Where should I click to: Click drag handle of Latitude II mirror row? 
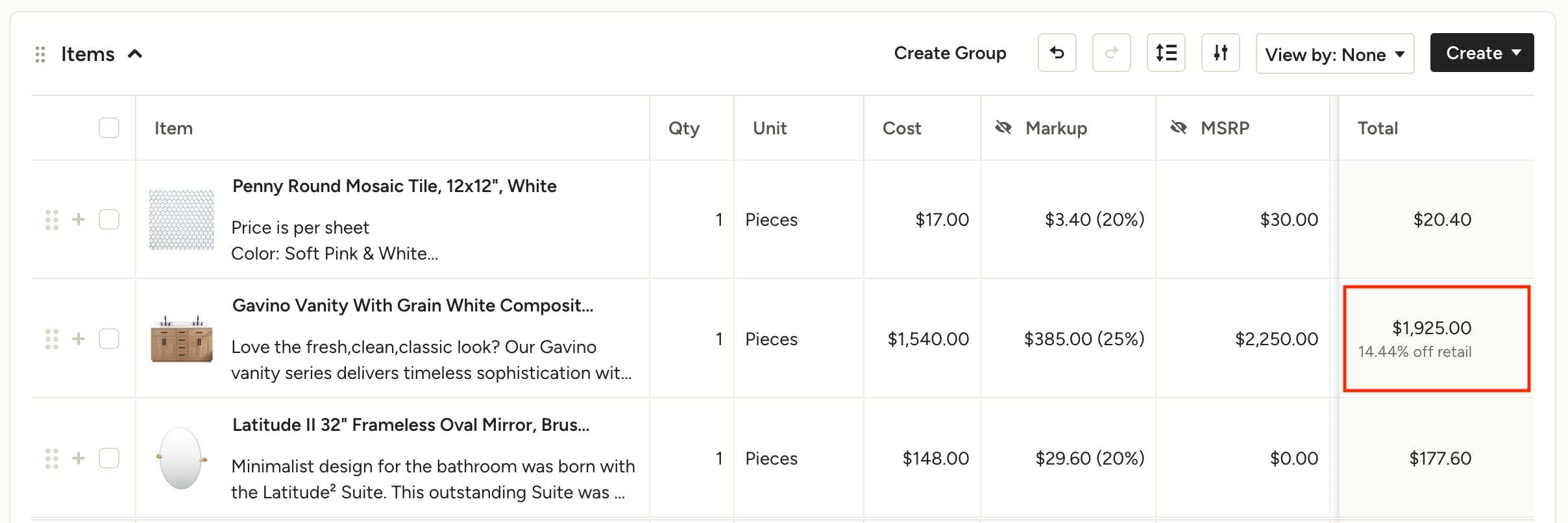(x=52, y=458)
